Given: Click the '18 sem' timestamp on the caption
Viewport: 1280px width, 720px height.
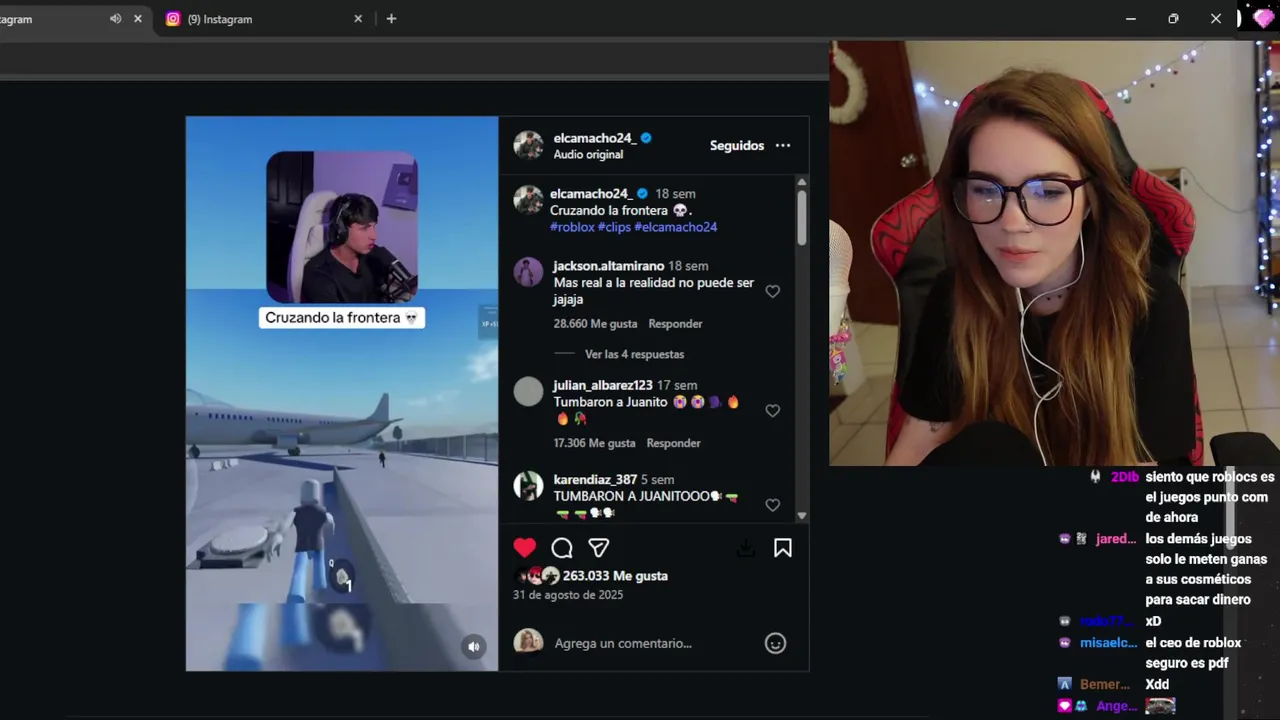Looking at the screenshot, I should point(675,194).
